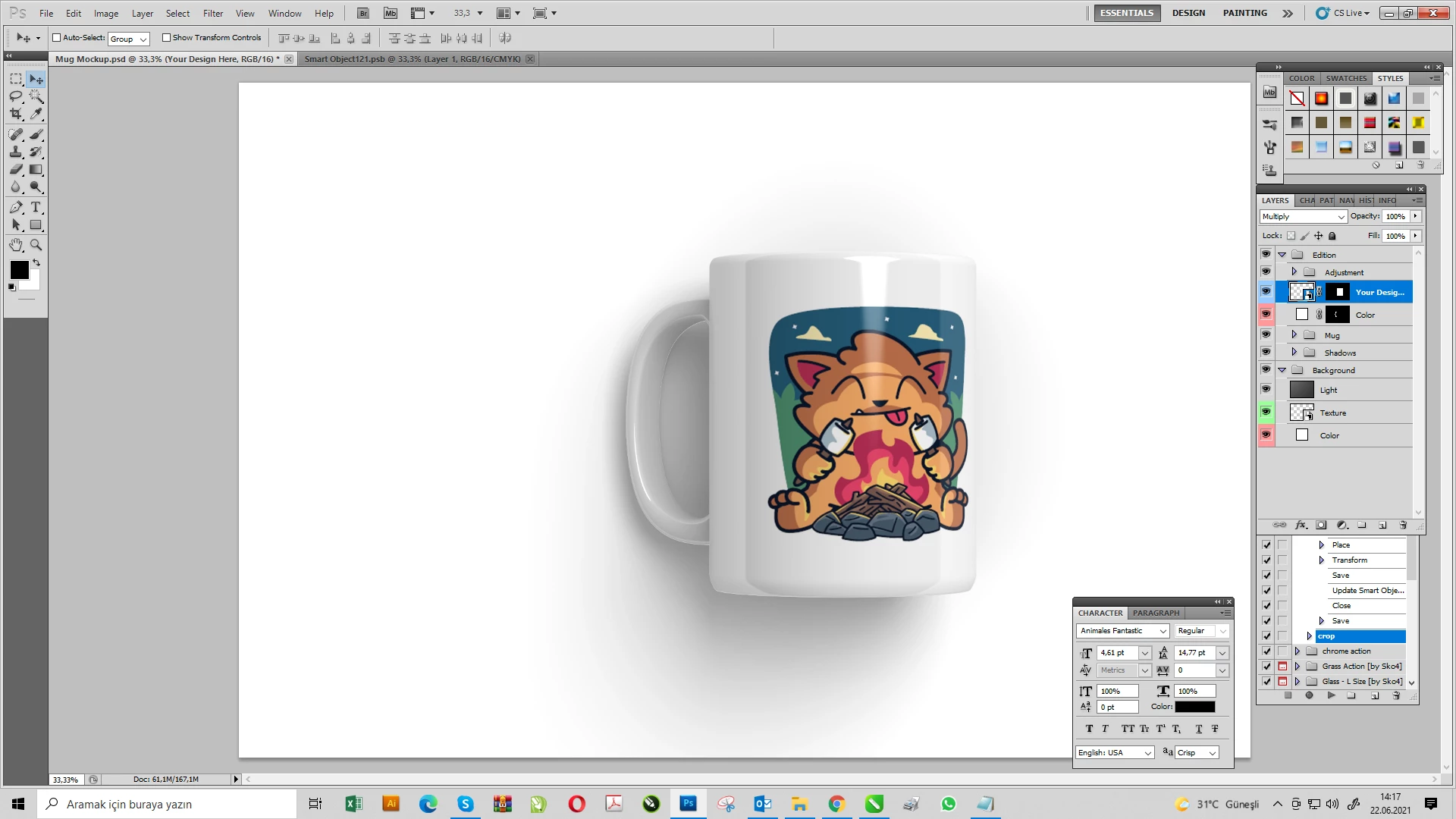Switch to the Smart Object121.psb tab
The height and width of the screenshot is (819, 1456).
click(x=412, y=59)
